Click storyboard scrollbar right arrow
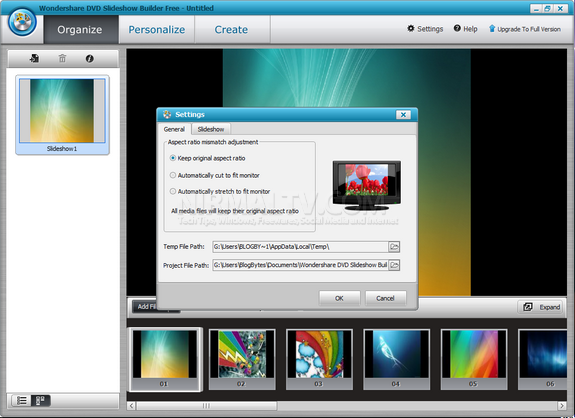Image resolution: width=575 pixels, height=418 pixels. coord(562,406)
